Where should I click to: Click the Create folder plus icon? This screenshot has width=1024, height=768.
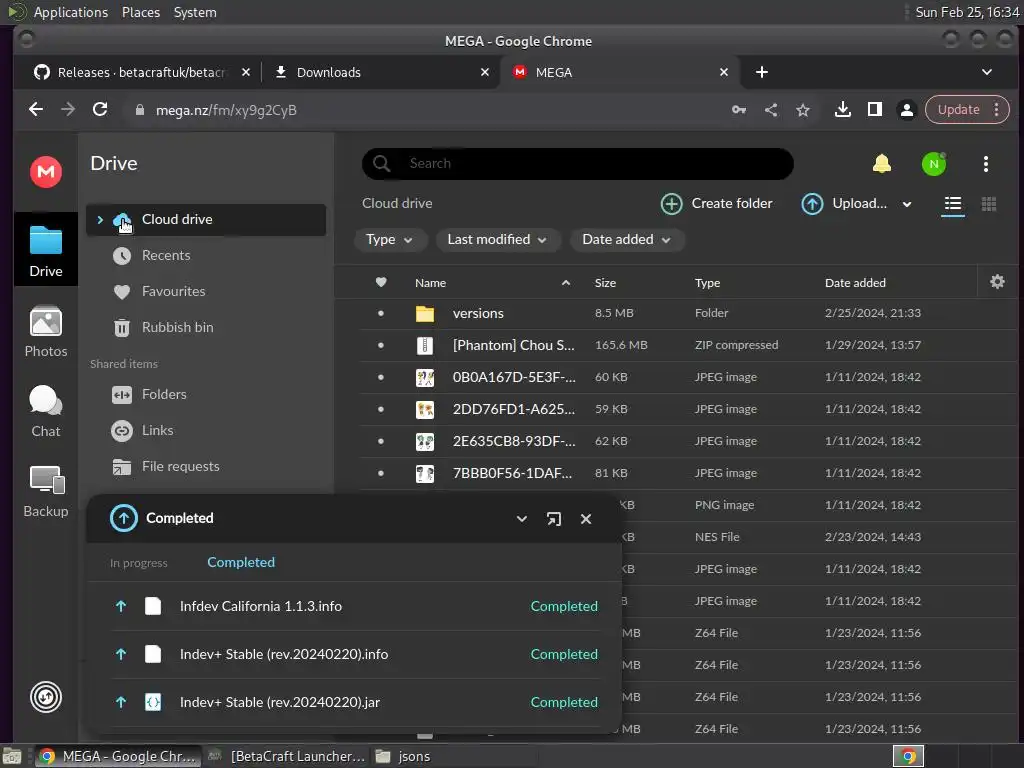pyautogui.click(x=671, y=204)
